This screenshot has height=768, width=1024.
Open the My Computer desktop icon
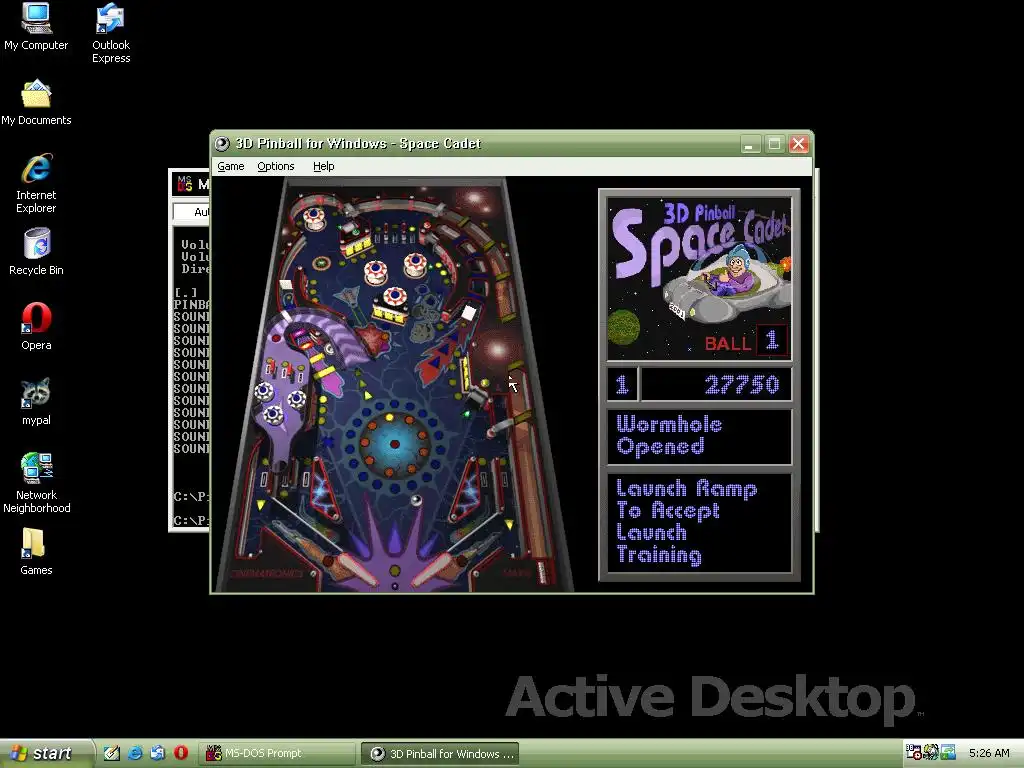coord(36,26)
